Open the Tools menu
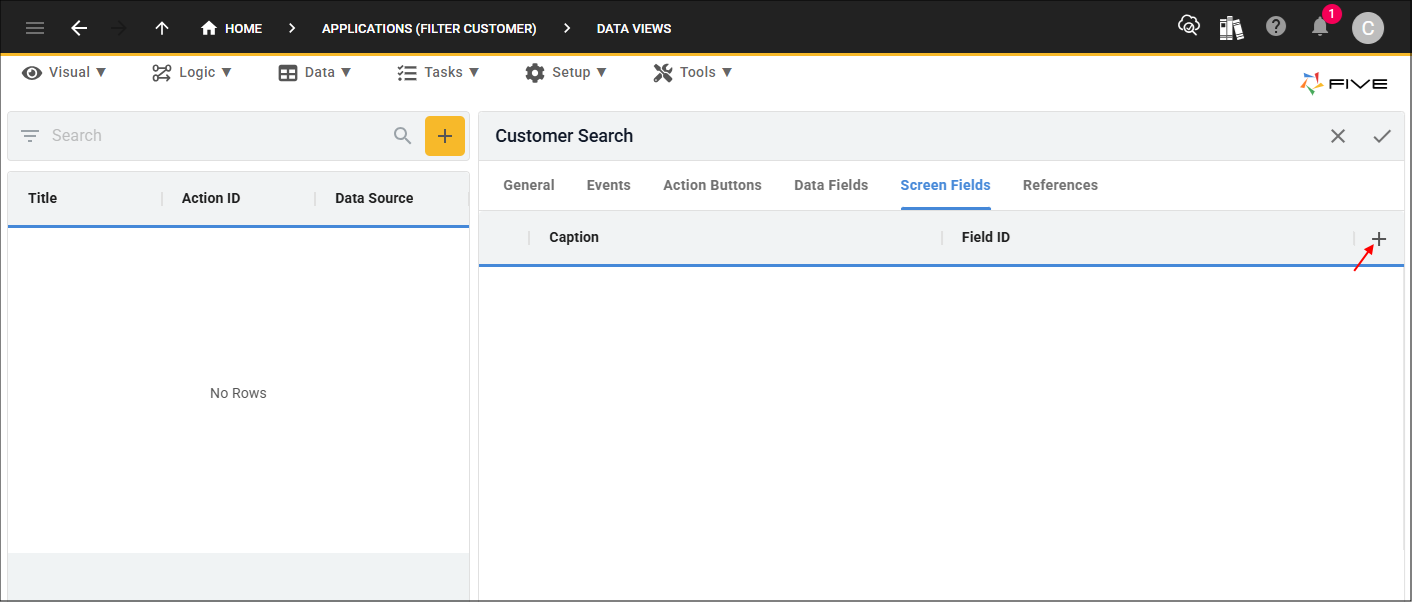Screen dimensions: 1412x602 pos(693,72)
